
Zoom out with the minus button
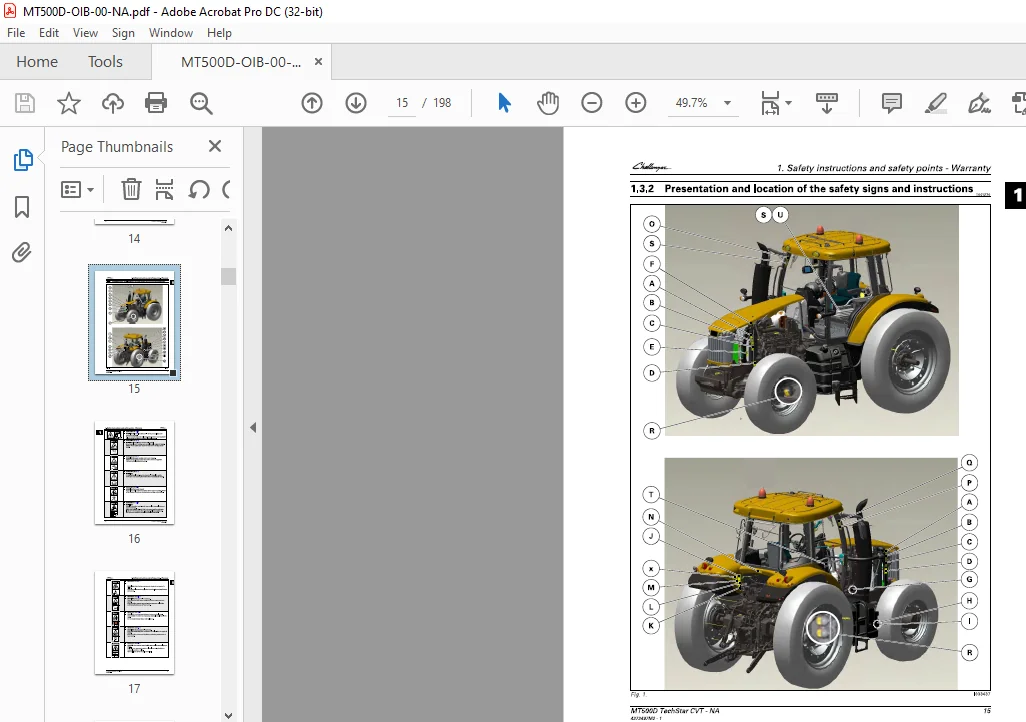592,103
